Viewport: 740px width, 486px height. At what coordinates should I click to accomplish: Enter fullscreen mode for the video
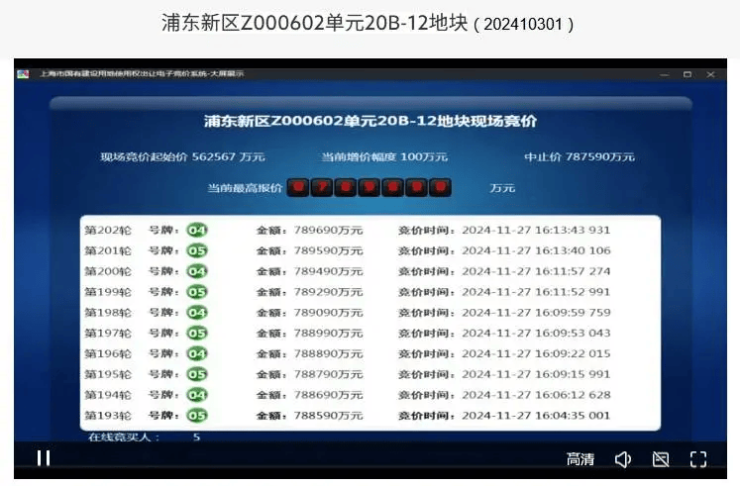(698, 459)
